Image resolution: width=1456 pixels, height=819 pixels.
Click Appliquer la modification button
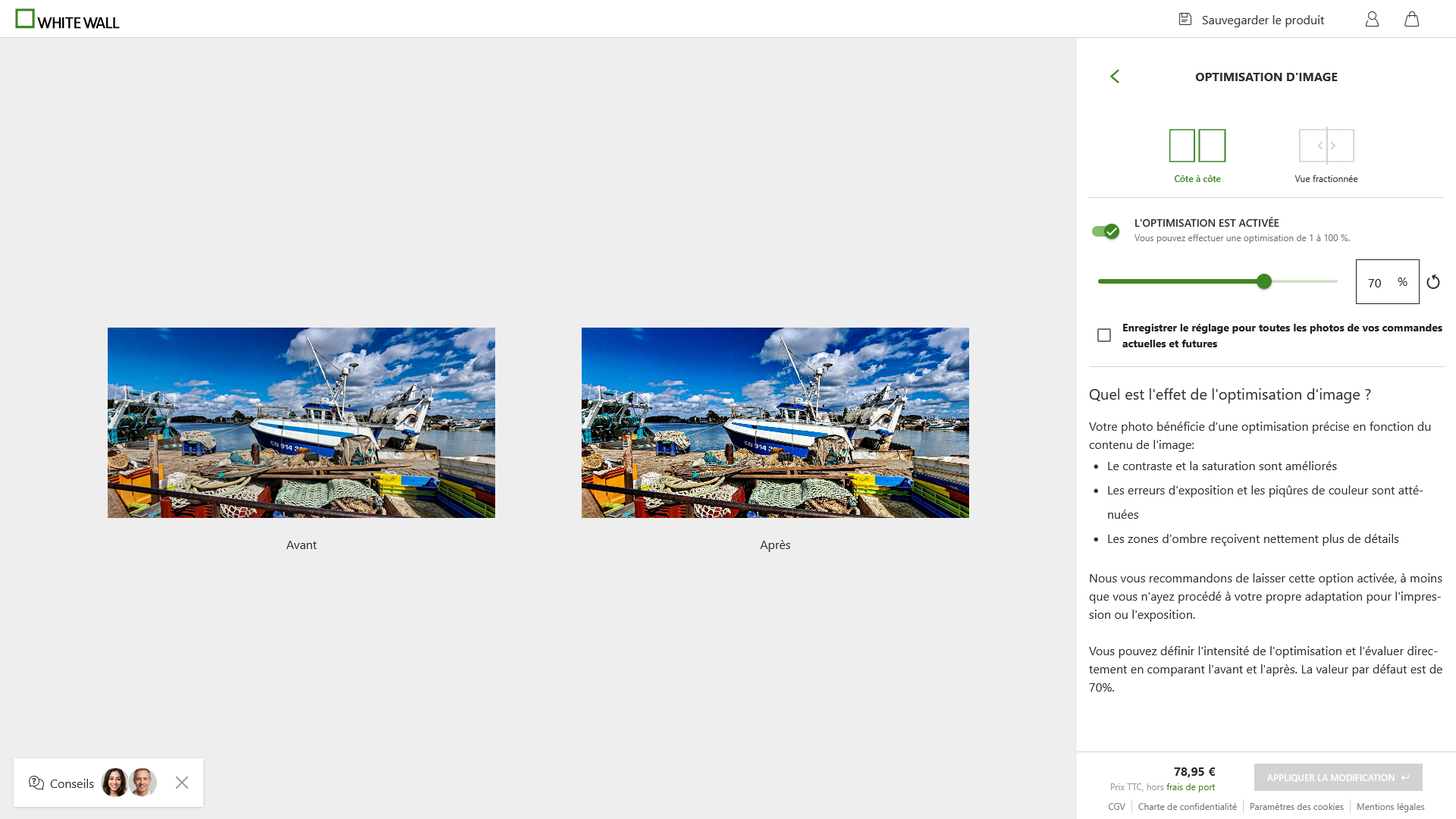point(1338,777)
